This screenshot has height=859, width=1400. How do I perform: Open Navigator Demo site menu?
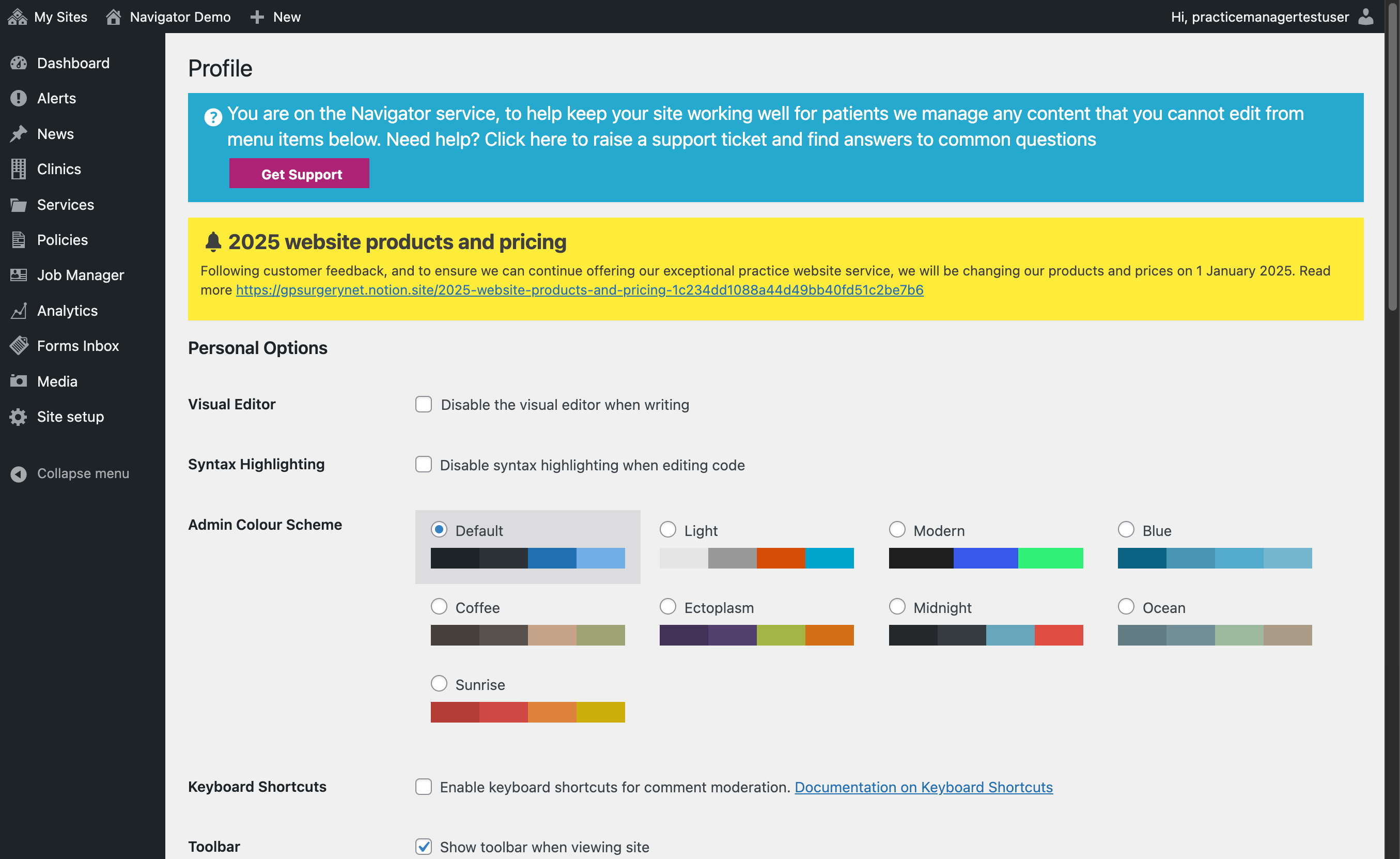click(168, 17)
